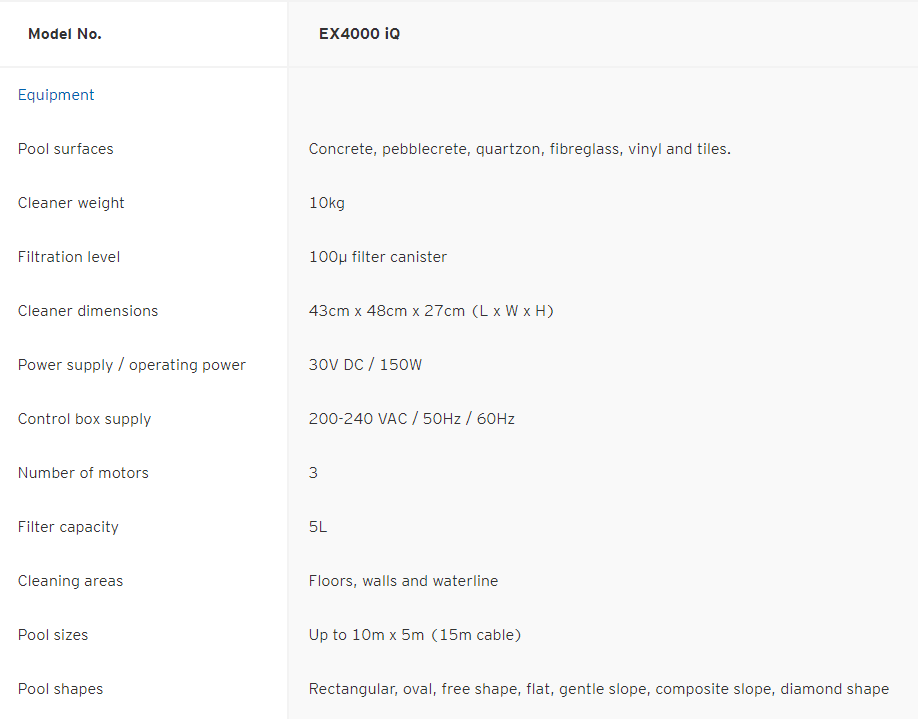Click the Model No. header cell
The image size is (918, 719).
click(x=65, y=34)
